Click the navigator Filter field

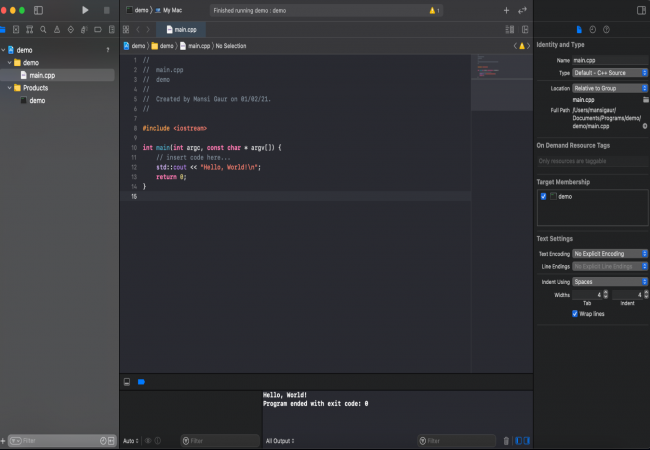pyautogui.click(x=62, y=441)
